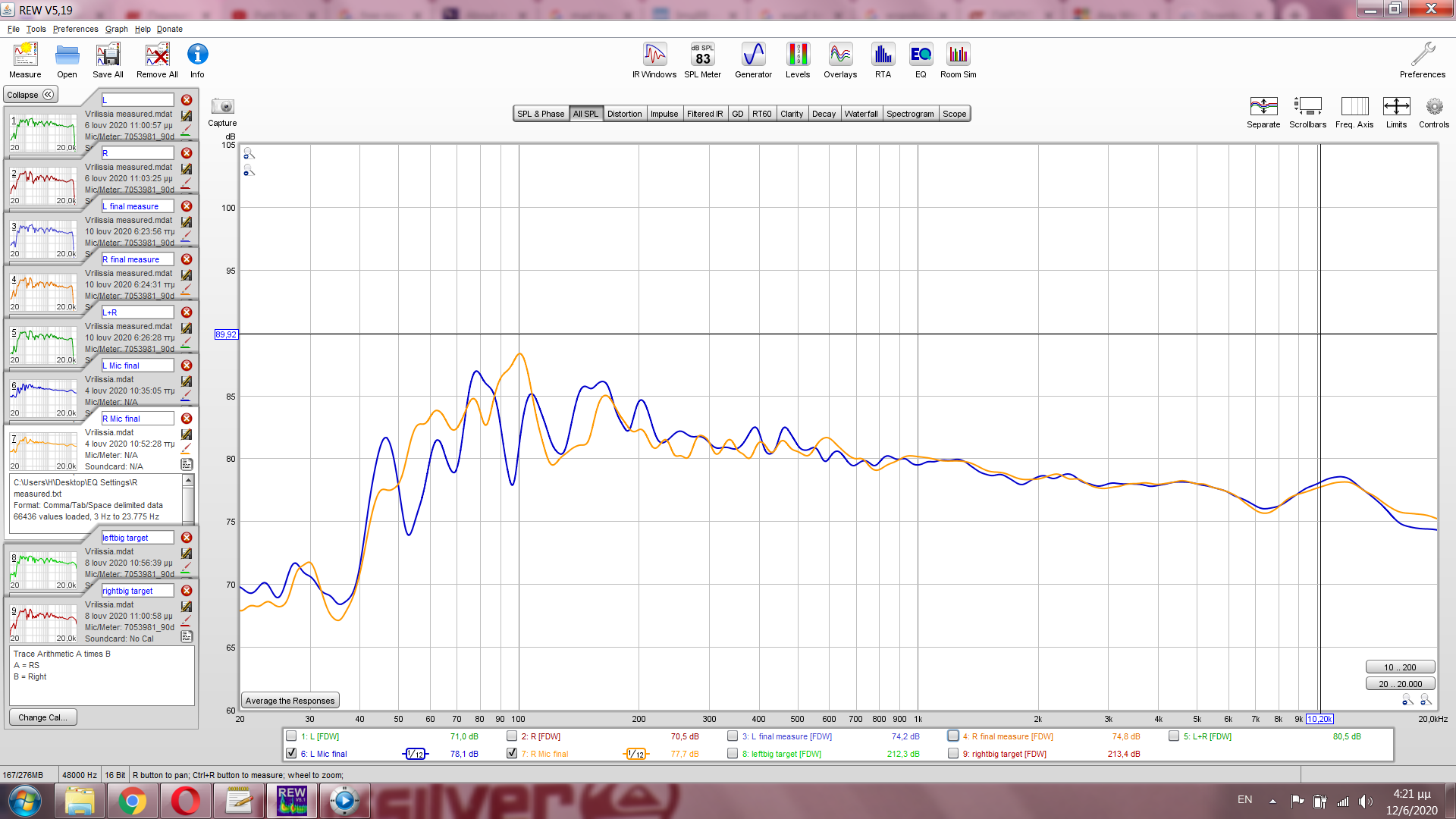Edit the R final measure name field
The height and width of the screenshot is (819, 1456).
pyautogui.click(x=138, y=259)
